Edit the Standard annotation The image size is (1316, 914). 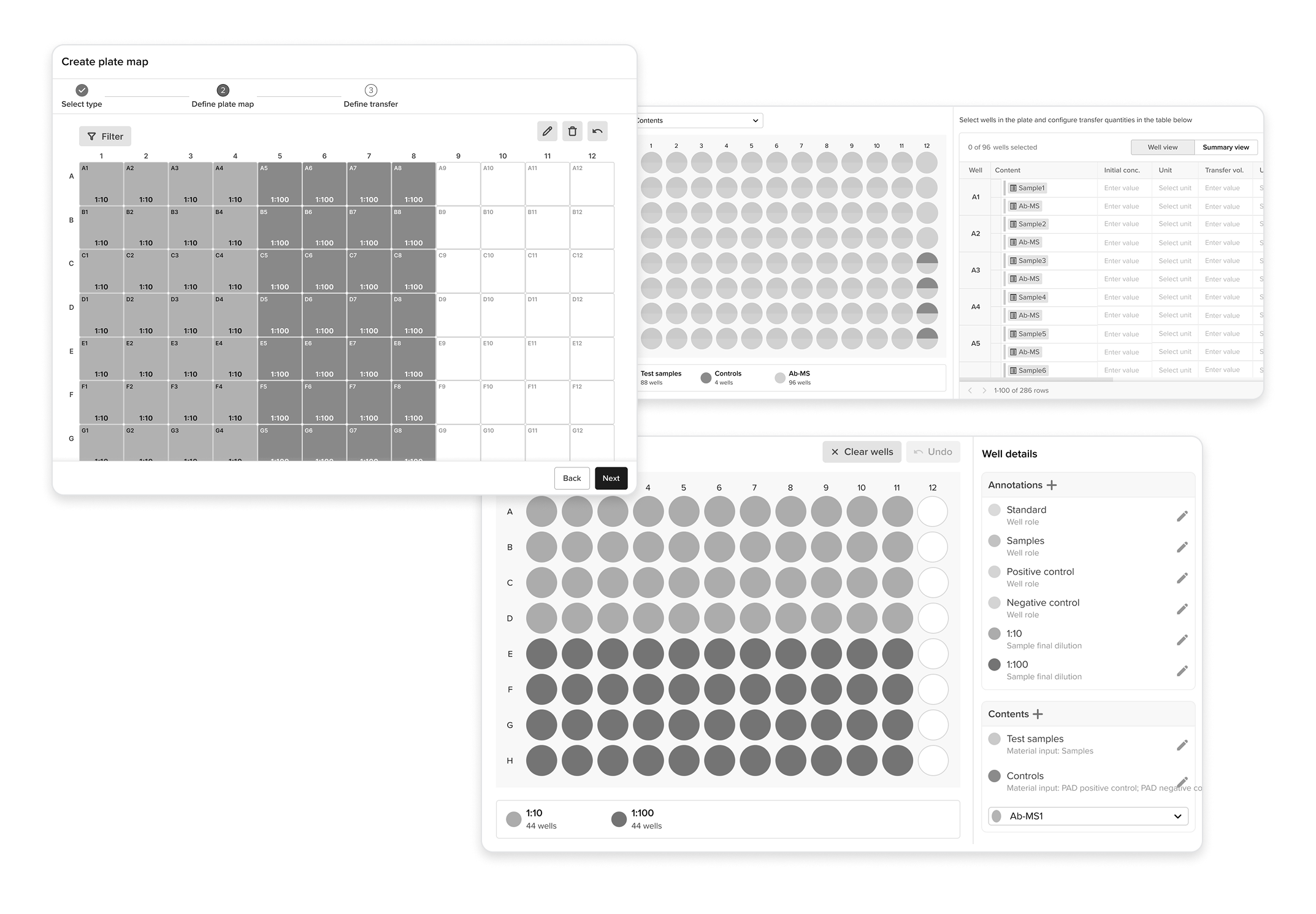(x=1182, y=516)
